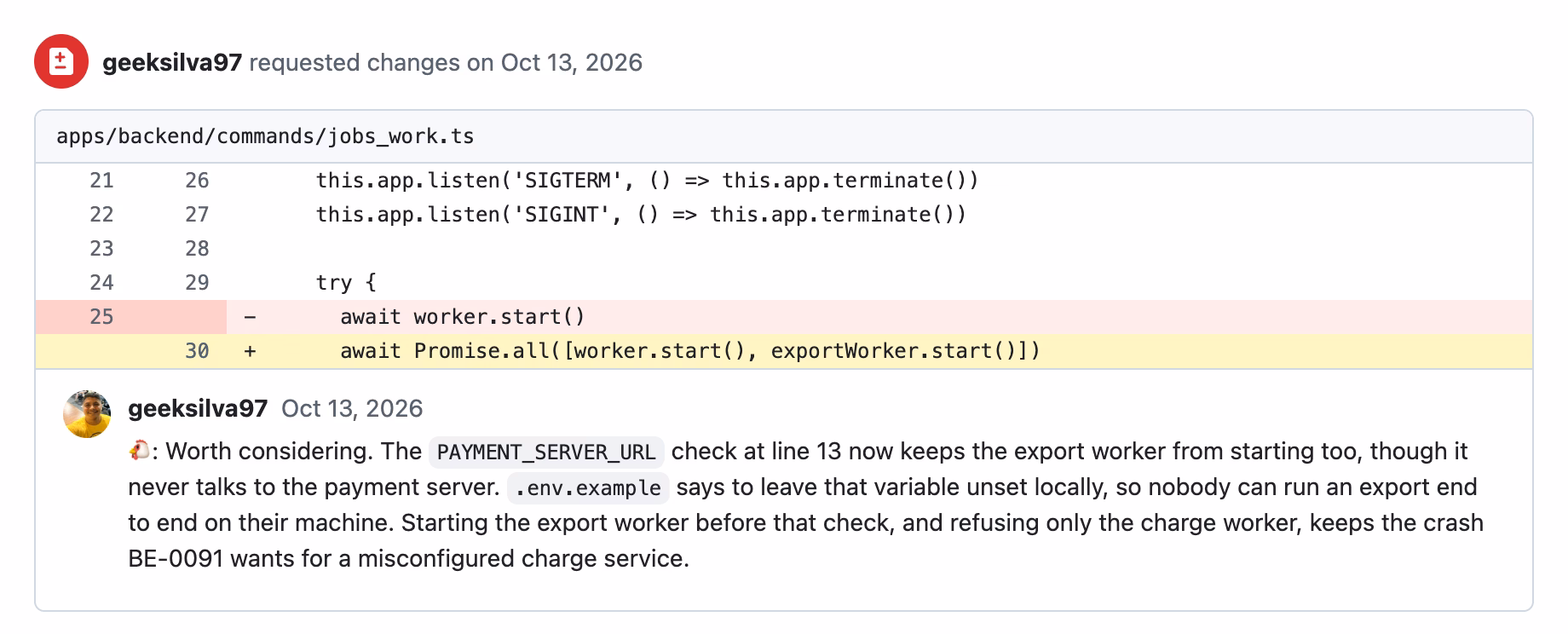The image size is (1568, 634).
Task: Select new line number 28 on the blank row
Action: click(197, 249)
